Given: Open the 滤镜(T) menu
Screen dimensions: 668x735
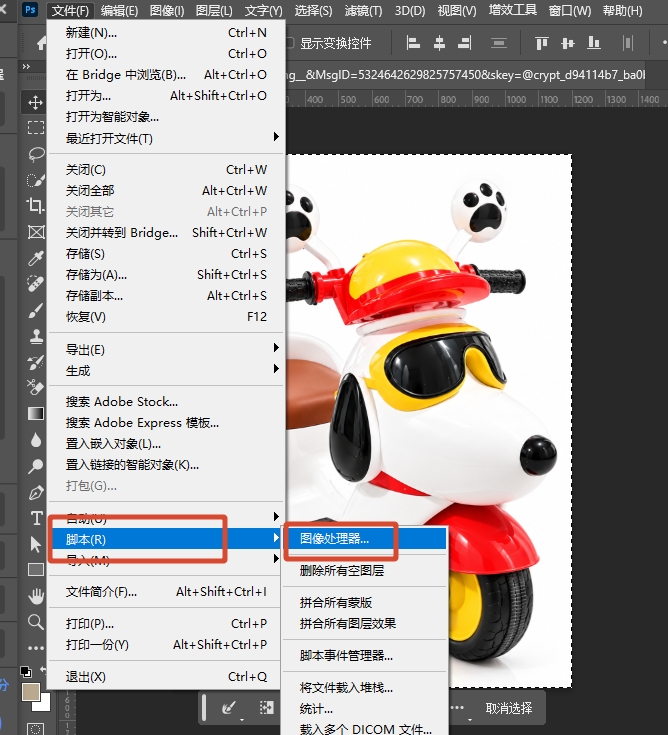Looking at the screenshot, I should [363, 10].
